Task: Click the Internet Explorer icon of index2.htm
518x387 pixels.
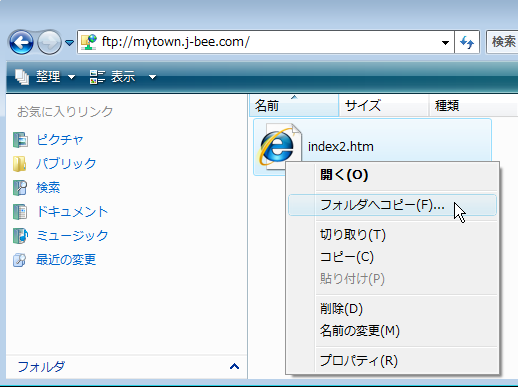Action: (x=279, y=146)
